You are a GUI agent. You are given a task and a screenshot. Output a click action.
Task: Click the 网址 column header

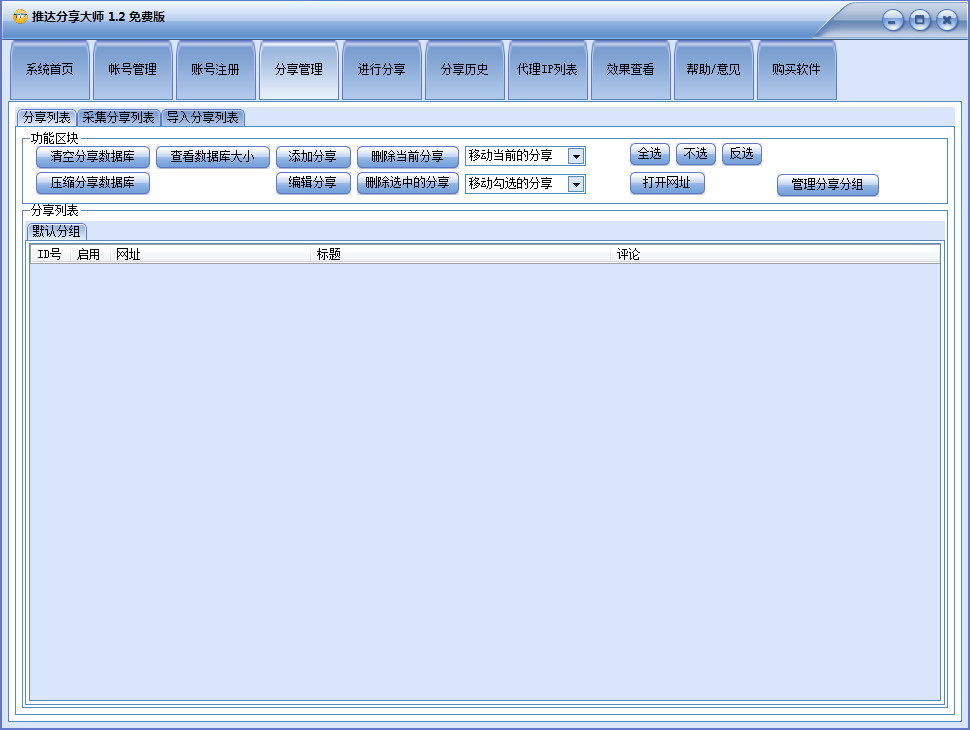210,254
